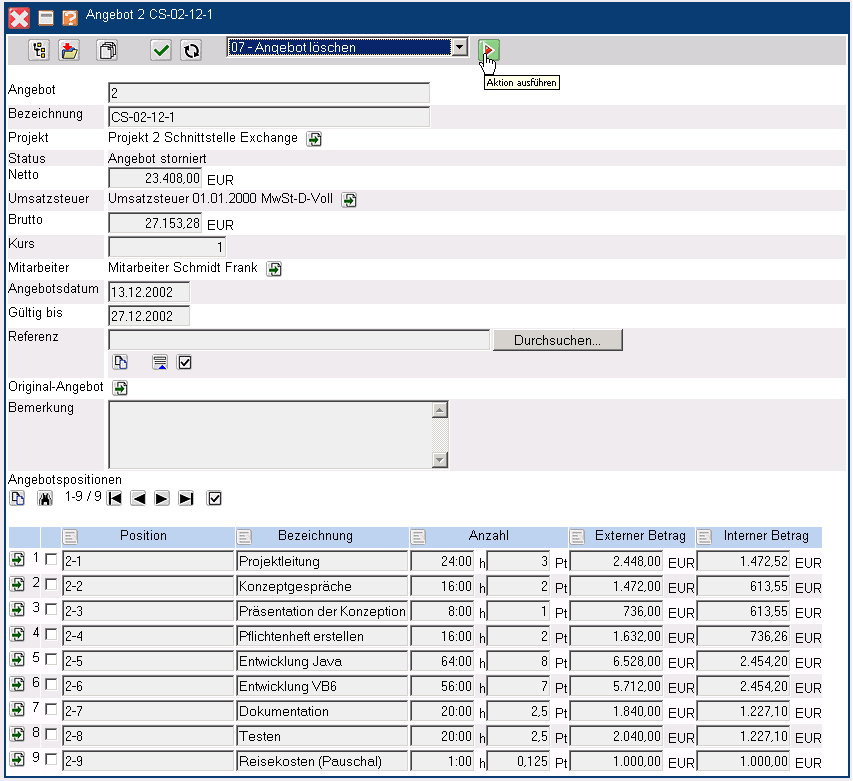Click the binoculars search icon under Angebotspositionen

pos(44,498)
